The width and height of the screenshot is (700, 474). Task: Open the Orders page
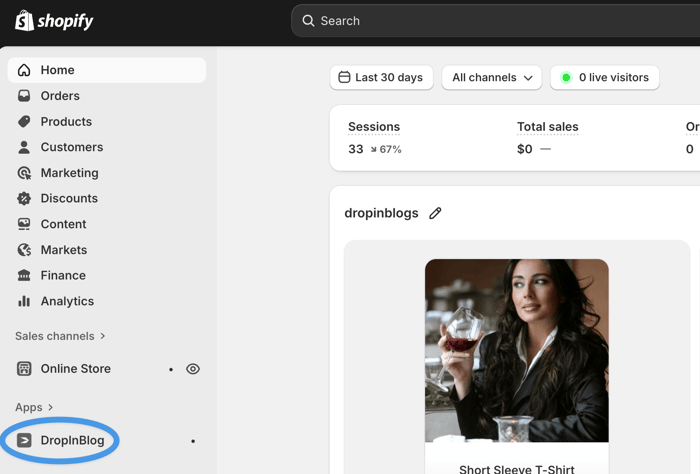pyautogui.click(x=60, y=96)
